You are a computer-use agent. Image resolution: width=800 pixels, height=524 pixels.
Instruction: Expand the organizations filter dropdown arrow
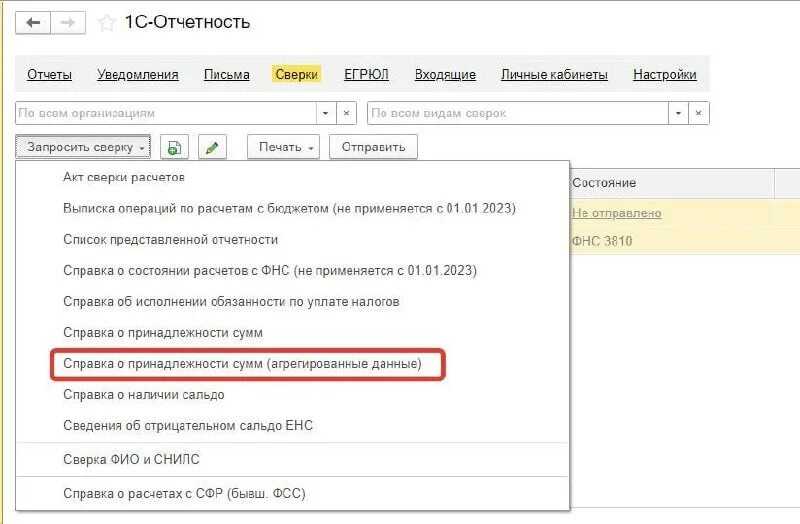[x=326, y=113]
